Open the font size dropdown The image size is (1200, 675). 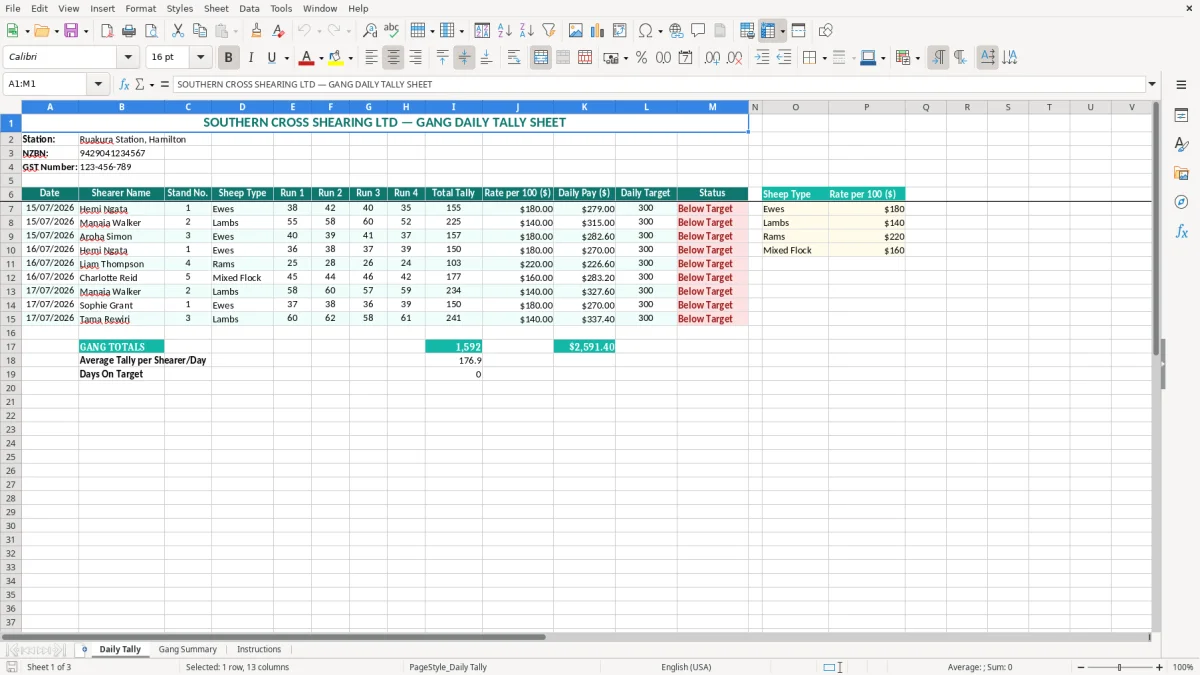pos(201,58)
